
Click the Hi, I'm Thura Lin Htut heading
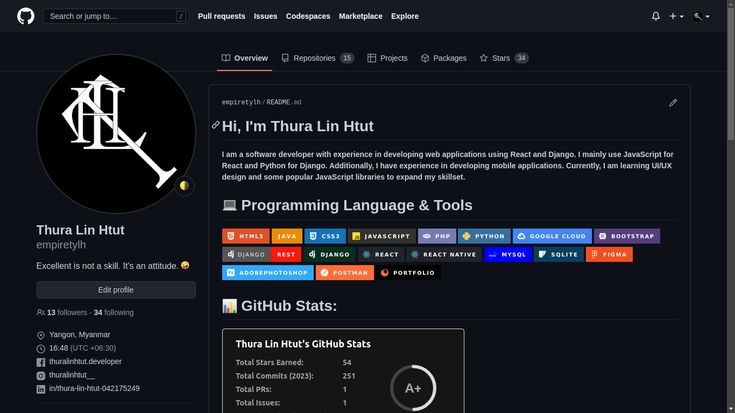click(298, 126)
